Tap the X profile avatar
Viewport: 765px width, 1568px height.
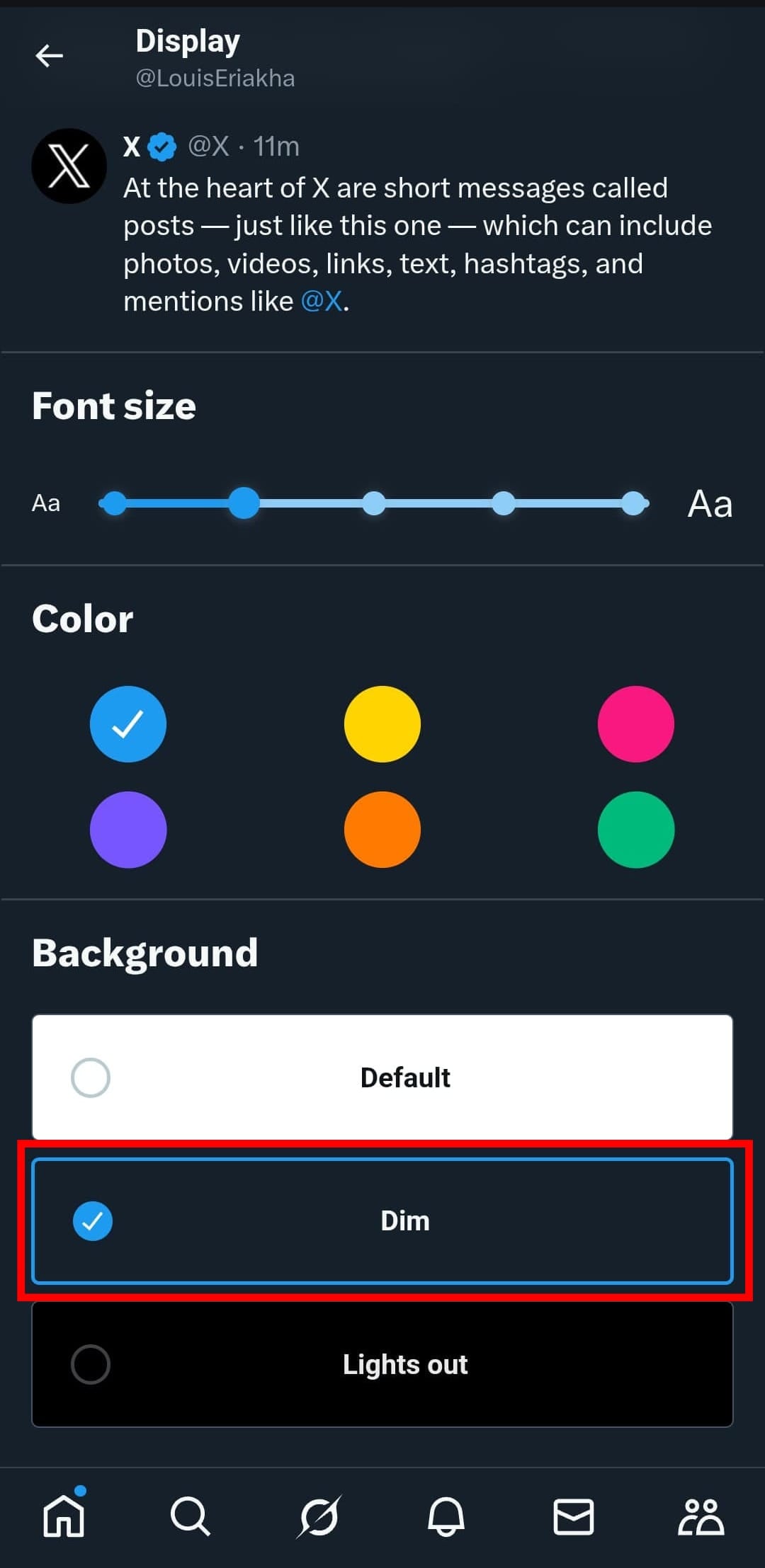(69, 166)
